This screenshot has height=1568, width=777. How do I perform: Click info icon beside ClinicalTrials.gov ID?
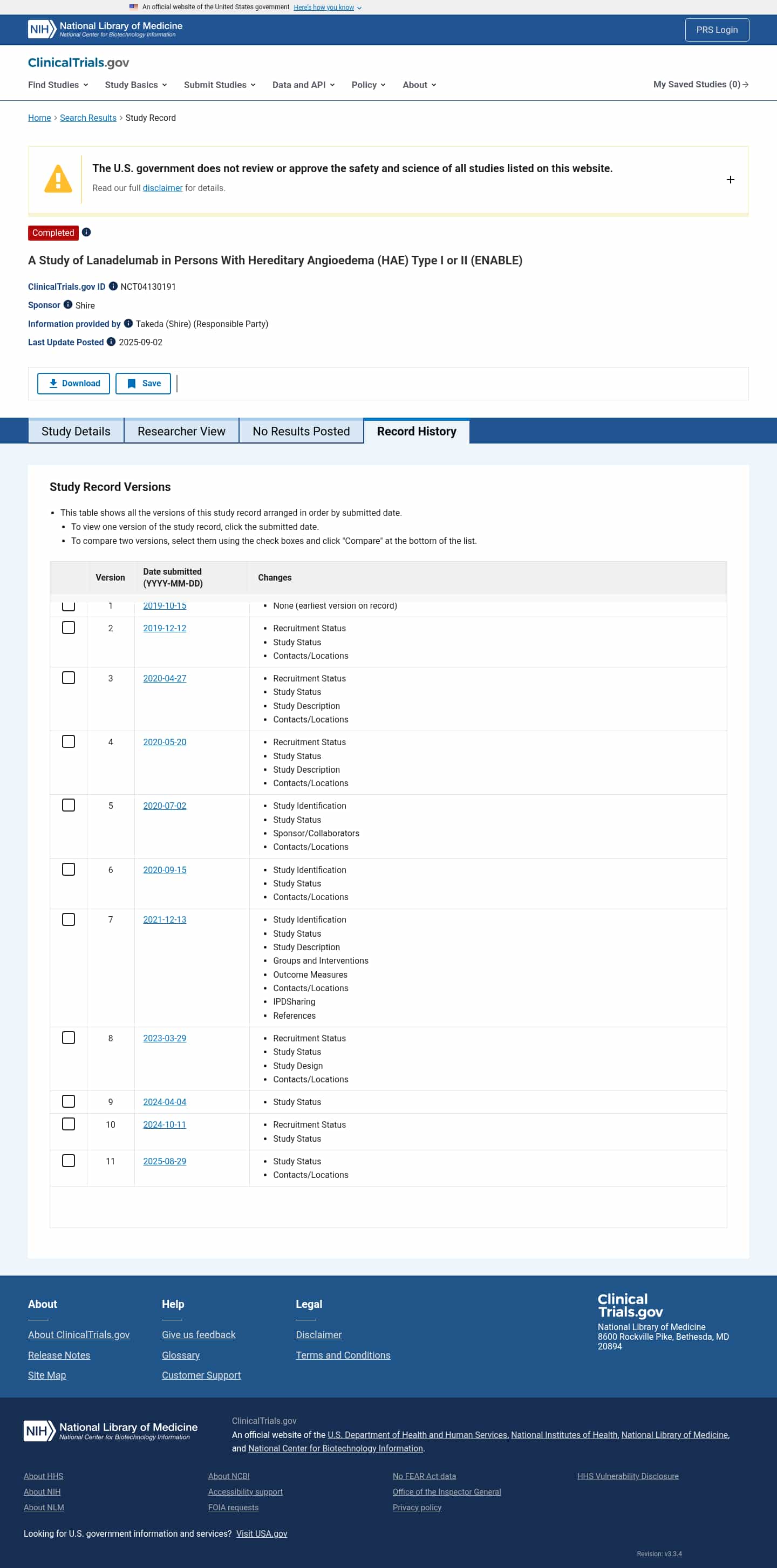[113, 286]
